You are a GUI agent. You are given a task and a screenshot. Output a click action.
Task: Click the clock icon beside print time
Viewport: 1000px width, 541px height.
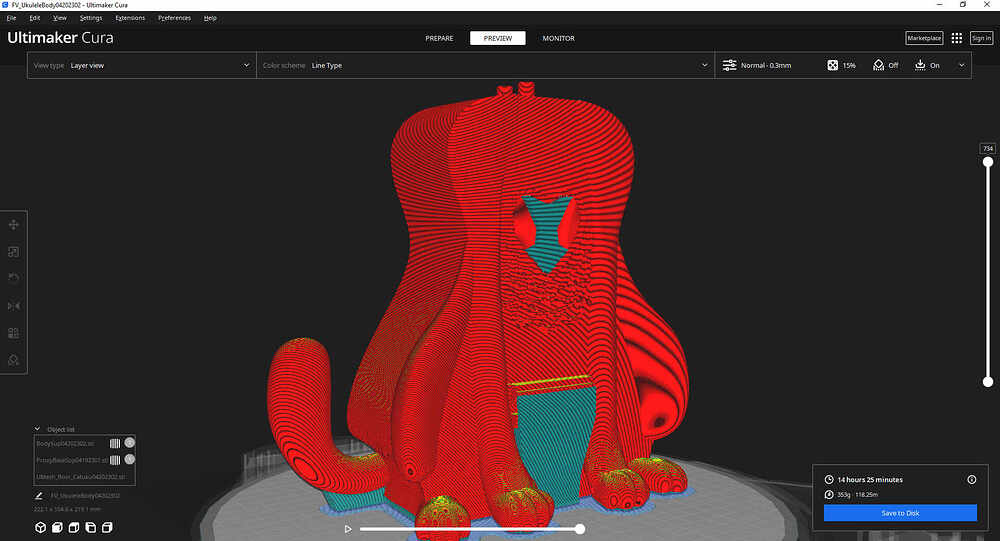[829, 480]
